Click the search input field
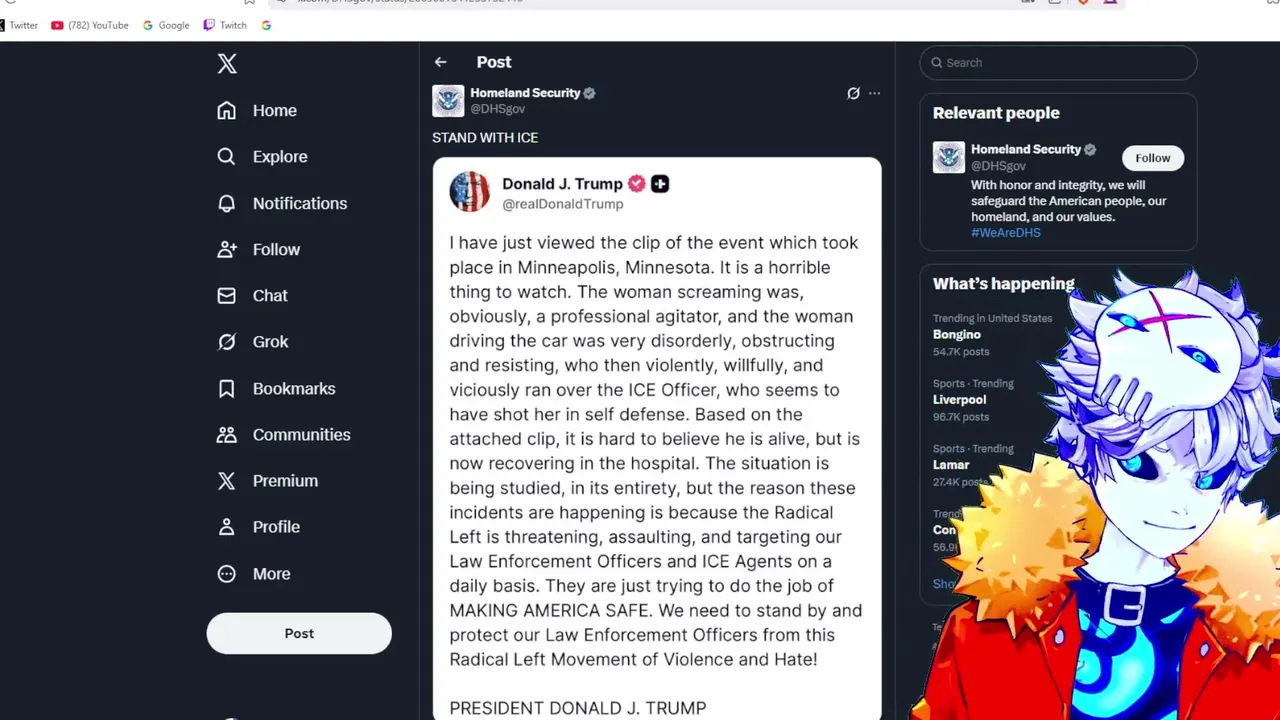Screen dimensions: 1280x720 point(1058,62)
